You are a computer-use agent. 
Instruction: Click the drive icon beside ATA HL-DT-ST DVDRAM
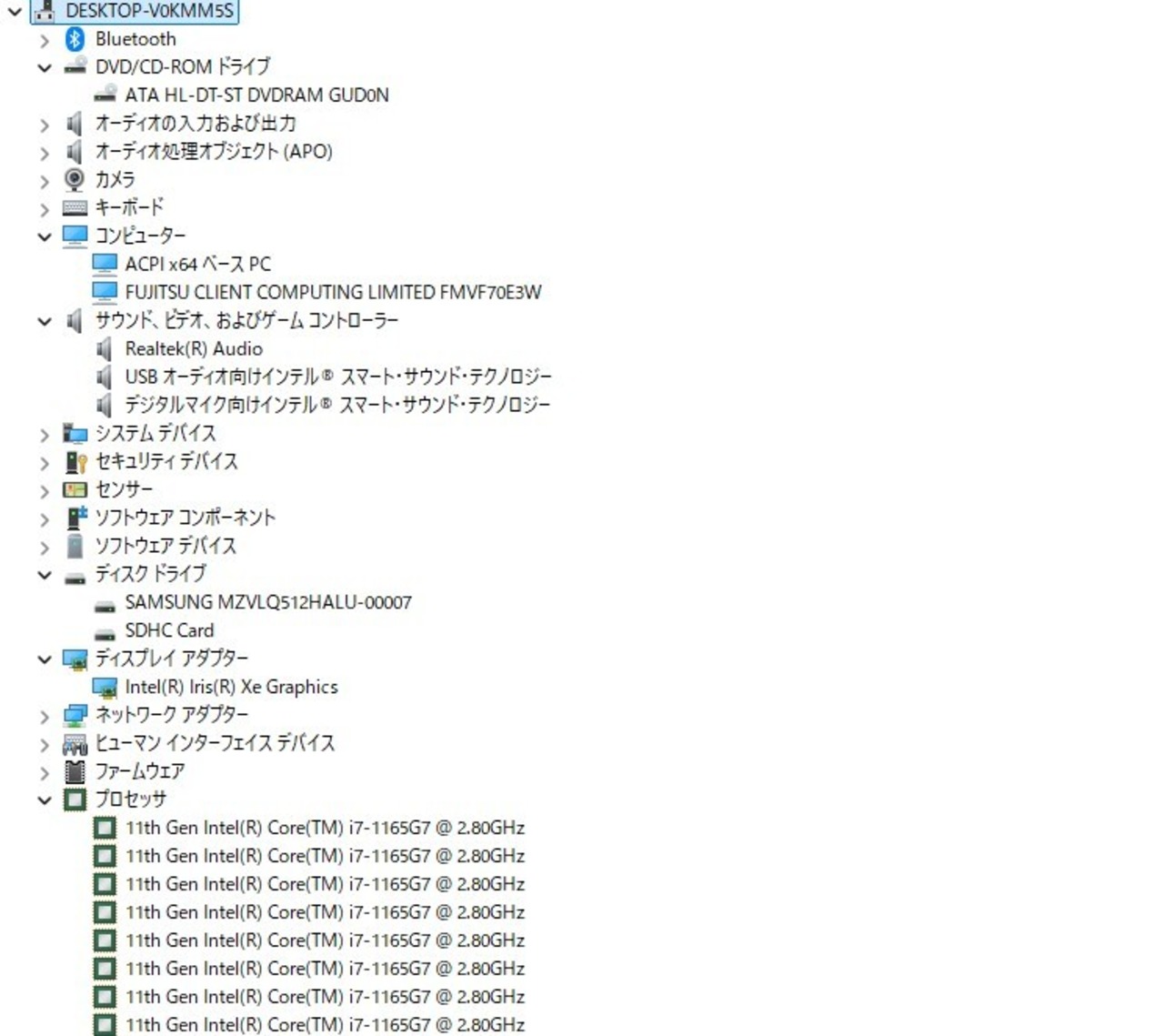(x=105, y=95)
